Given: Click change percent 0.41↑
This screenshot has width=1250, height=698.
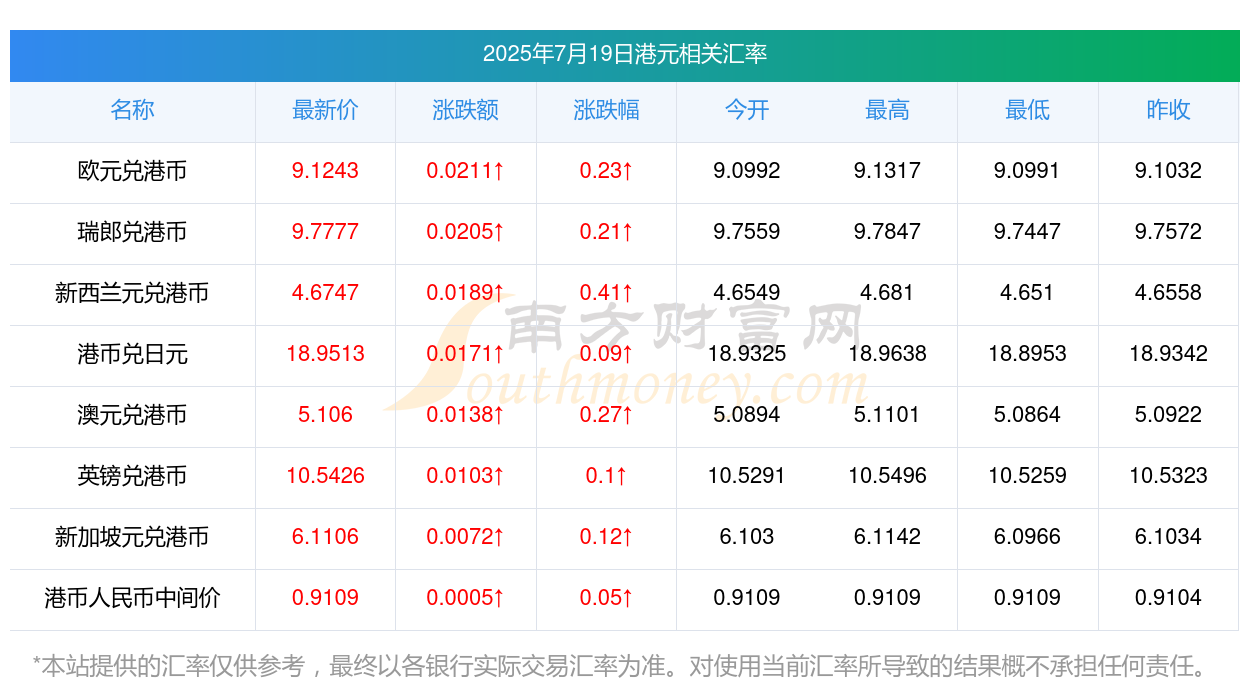Looking at the screenshot, I should pyautogui.click(x=606, y=293).
